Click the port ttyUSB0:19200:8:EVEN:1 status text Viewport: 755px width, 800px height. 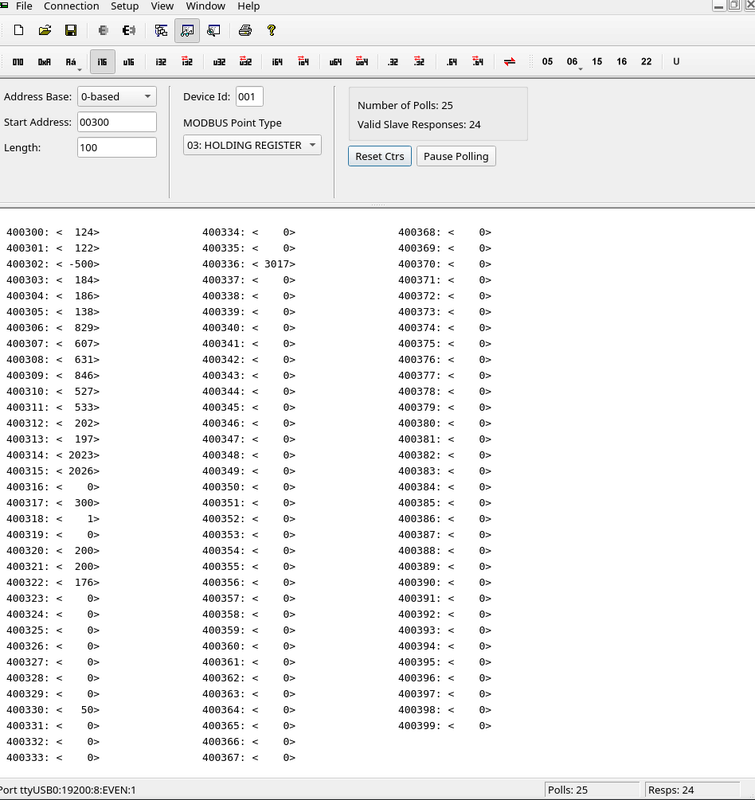tap(68, 790)
